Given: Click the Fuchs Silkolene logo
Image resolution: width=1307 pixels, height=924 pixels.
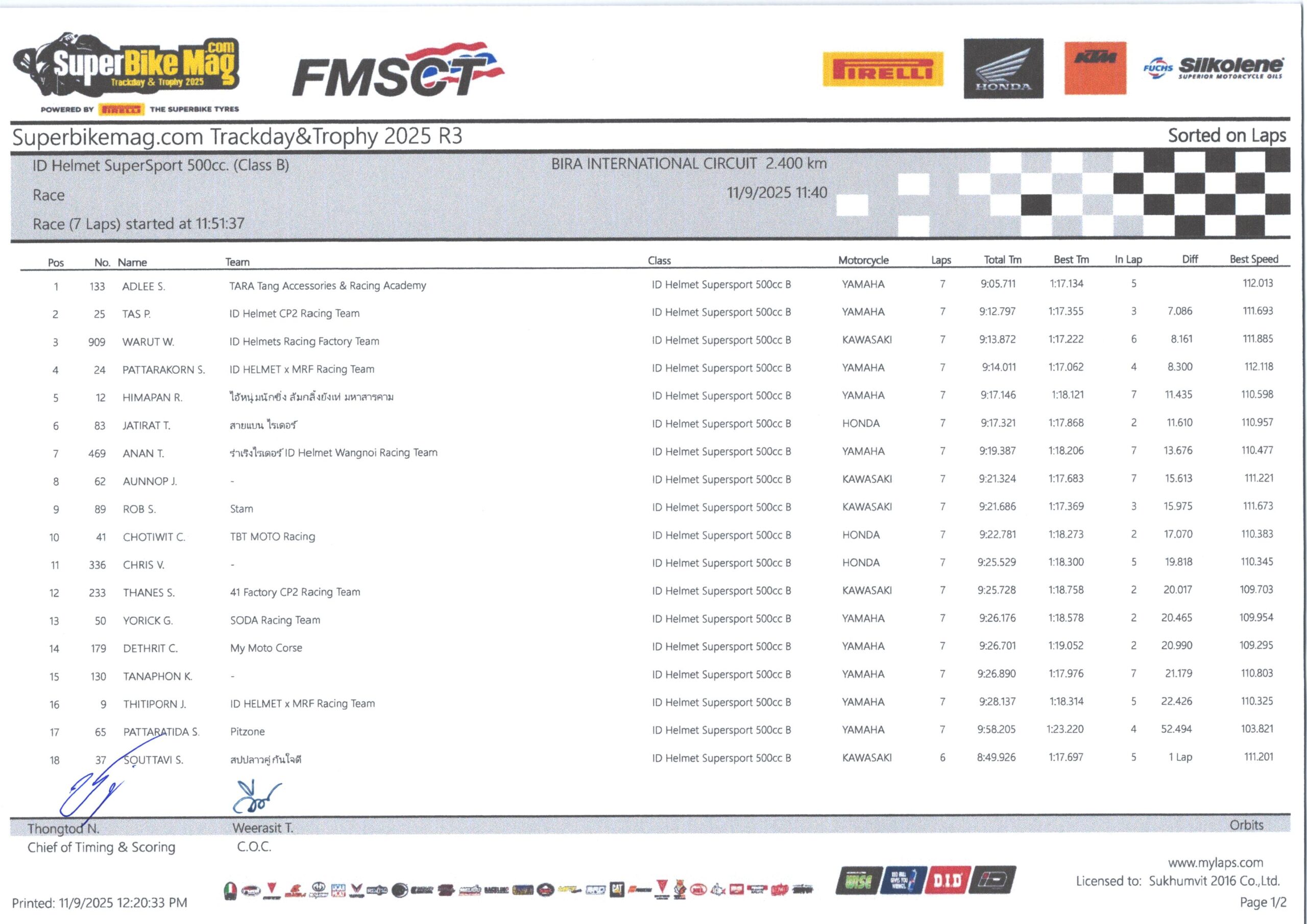Looking at the screenshot, I should coord(1213,68).
